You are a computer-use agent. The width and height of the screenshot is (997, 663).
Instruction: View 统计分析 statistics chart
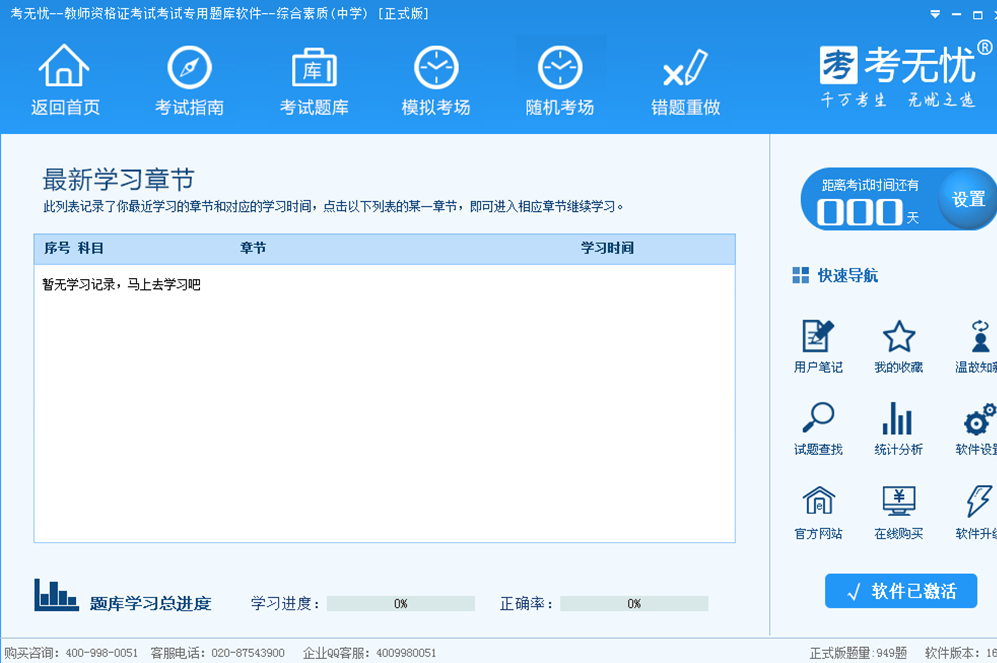coord(898,419)
